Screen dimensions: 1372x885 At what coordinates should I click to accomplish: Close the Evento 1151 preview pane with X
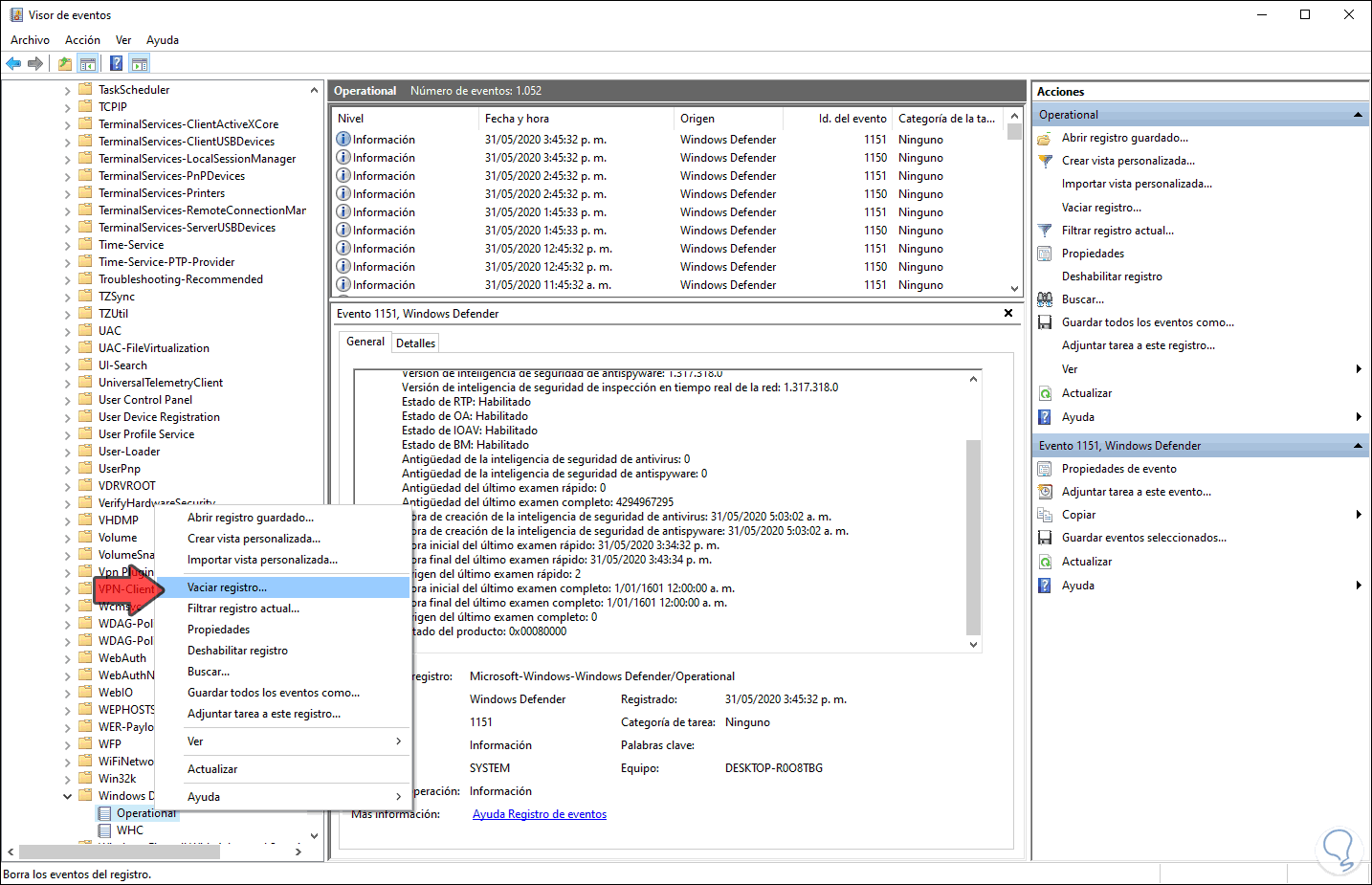coord(1008,313)
